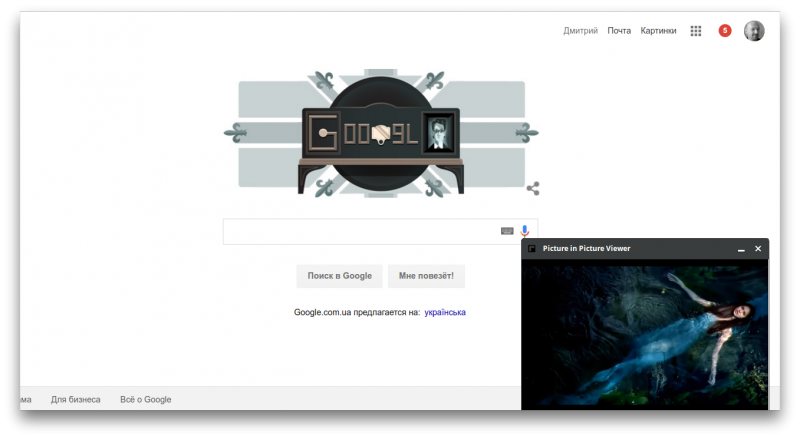Open the account profile avatar

754,31
